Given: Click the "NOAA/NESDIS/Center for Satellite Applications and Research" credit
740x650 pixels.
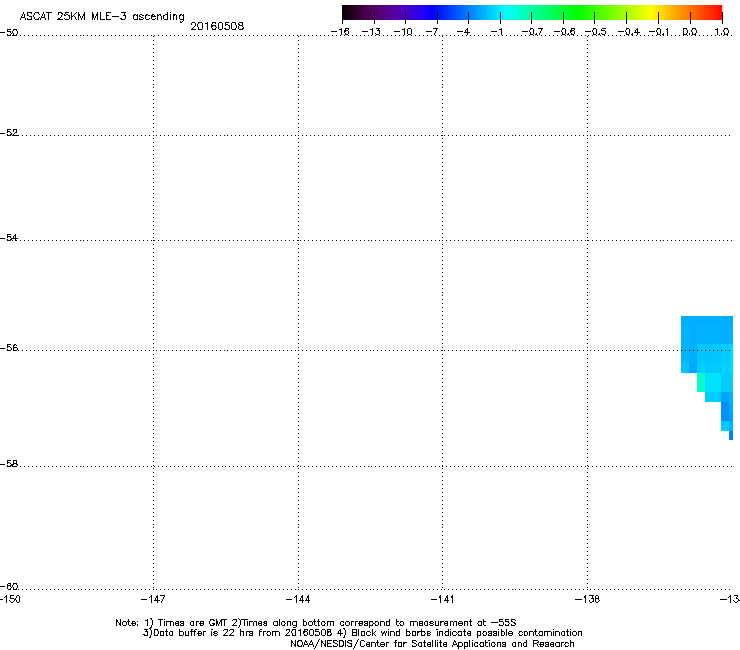Looking at the screenshot, I should (x=432, y=644).
